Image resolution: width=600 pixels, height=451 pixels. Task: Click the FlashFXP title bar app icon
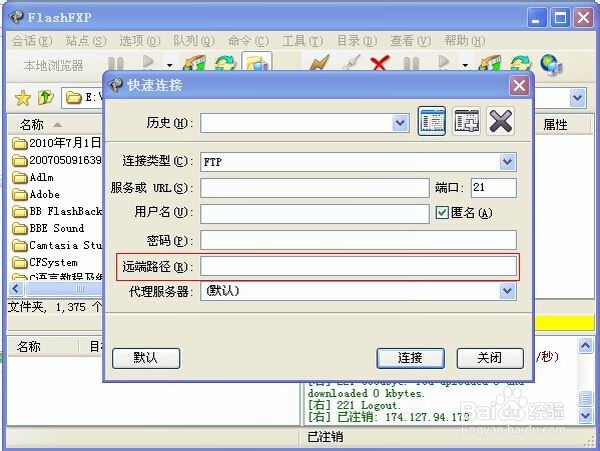click(16, 17)
